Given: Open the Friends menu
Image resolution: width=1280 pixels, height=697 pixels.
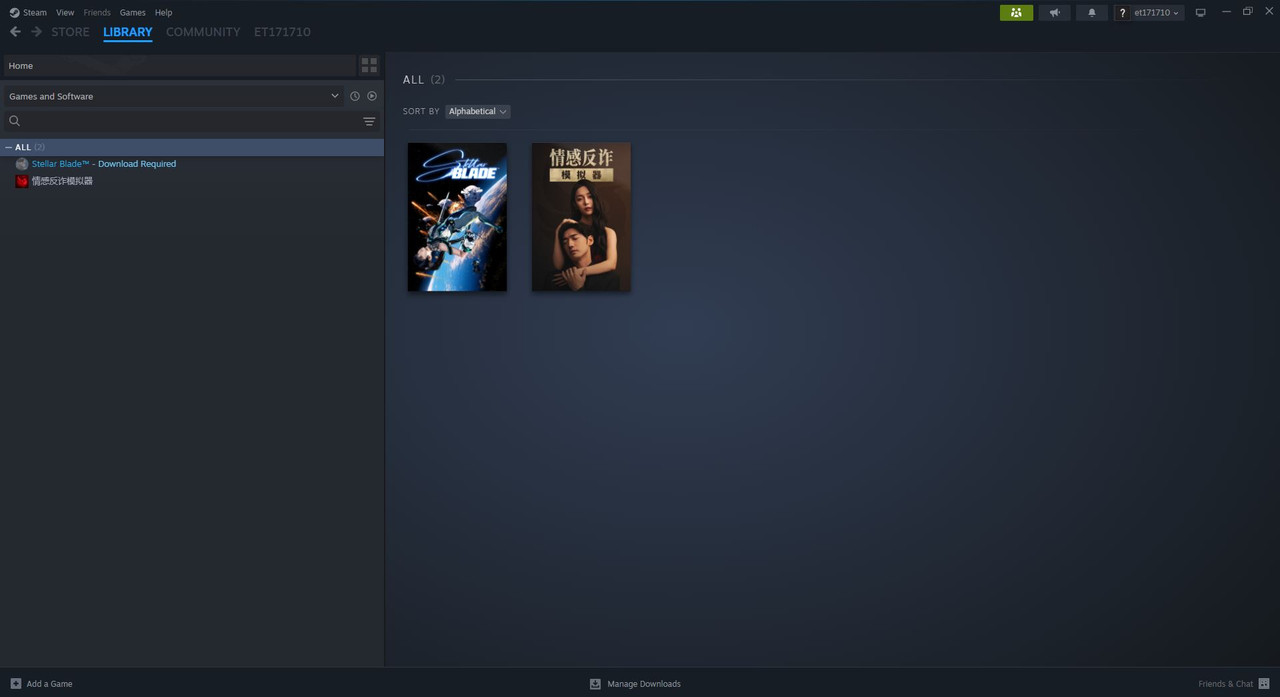Looking at the screenshot, I should pos(97,12).
